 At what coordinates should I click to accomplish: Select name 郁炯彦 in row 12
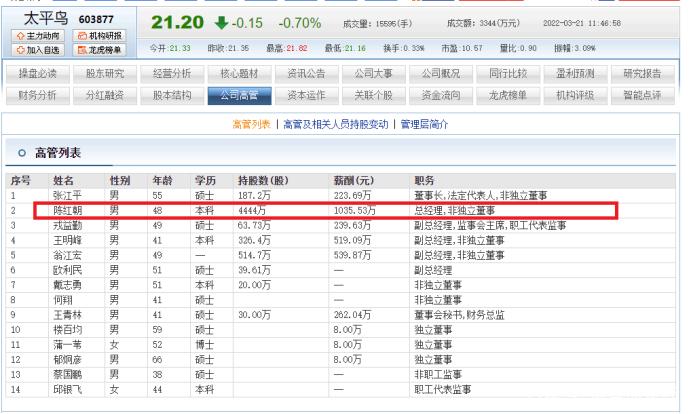click(x=67, y=360)
